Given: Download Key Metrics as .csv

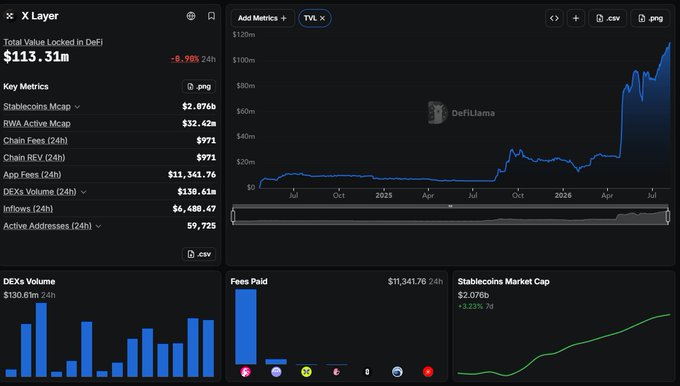Looking at the screenshot, I should click(199, 254).
